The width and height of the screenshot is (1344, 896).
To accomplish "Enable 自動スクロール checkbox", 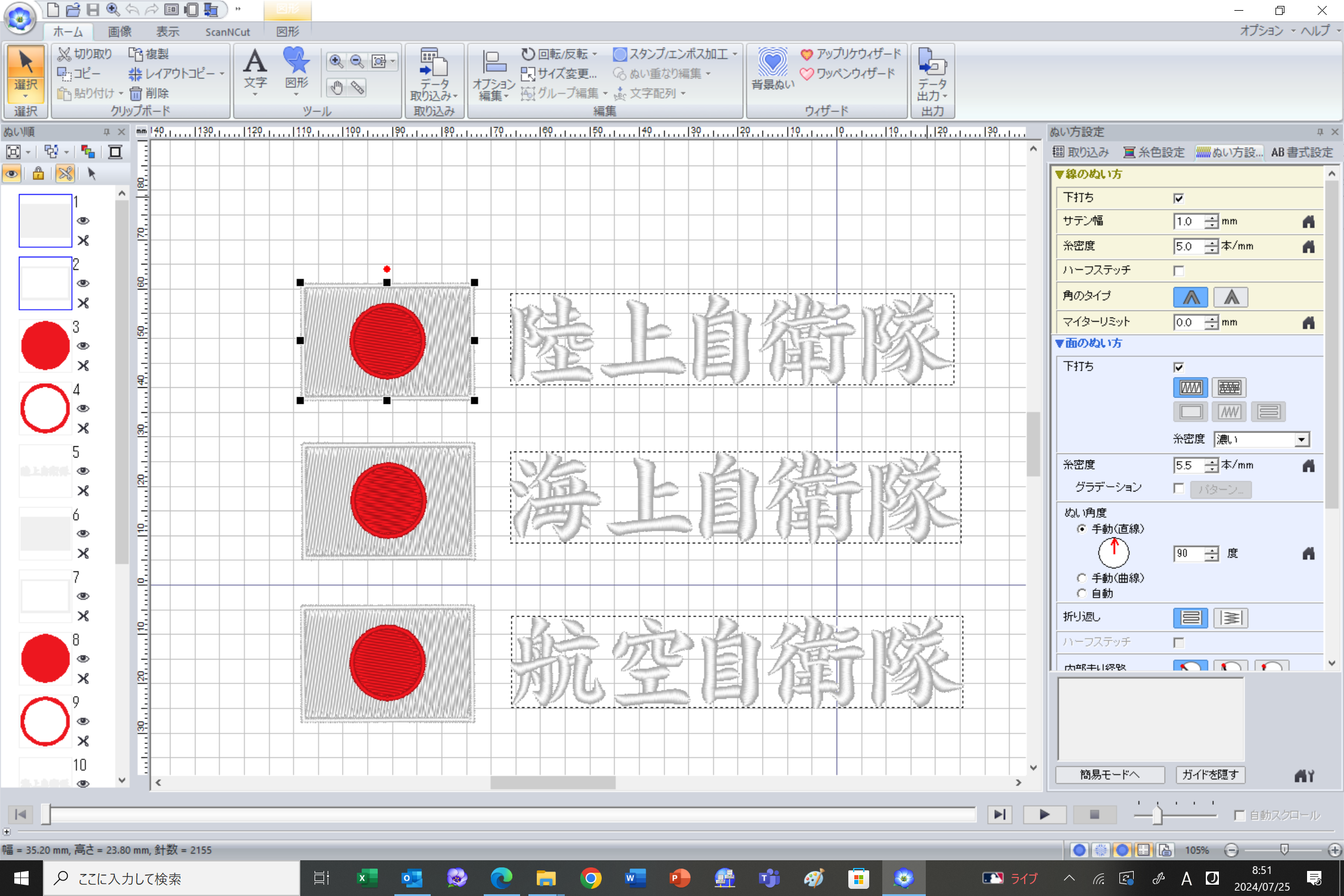I will (1240, 815).
